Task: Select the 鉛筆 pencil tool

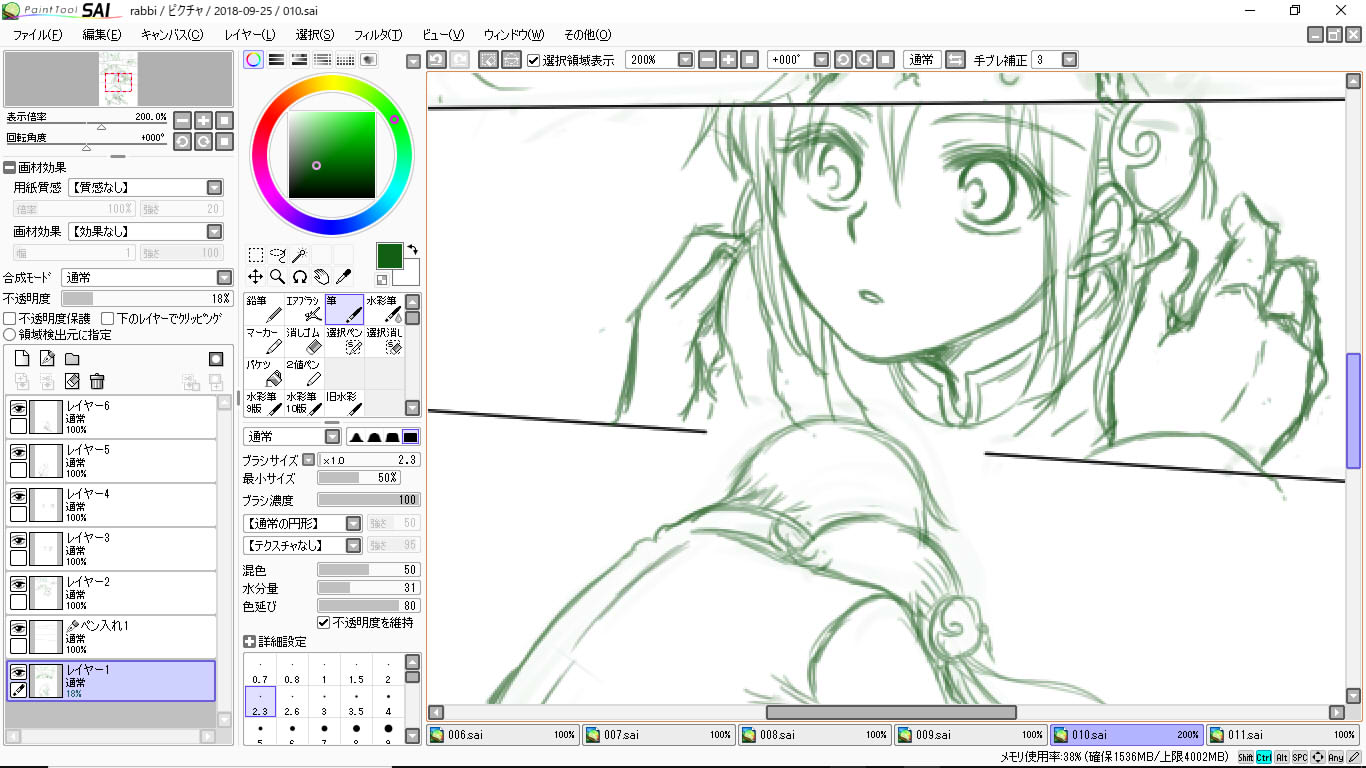Action: pos(264,309)
